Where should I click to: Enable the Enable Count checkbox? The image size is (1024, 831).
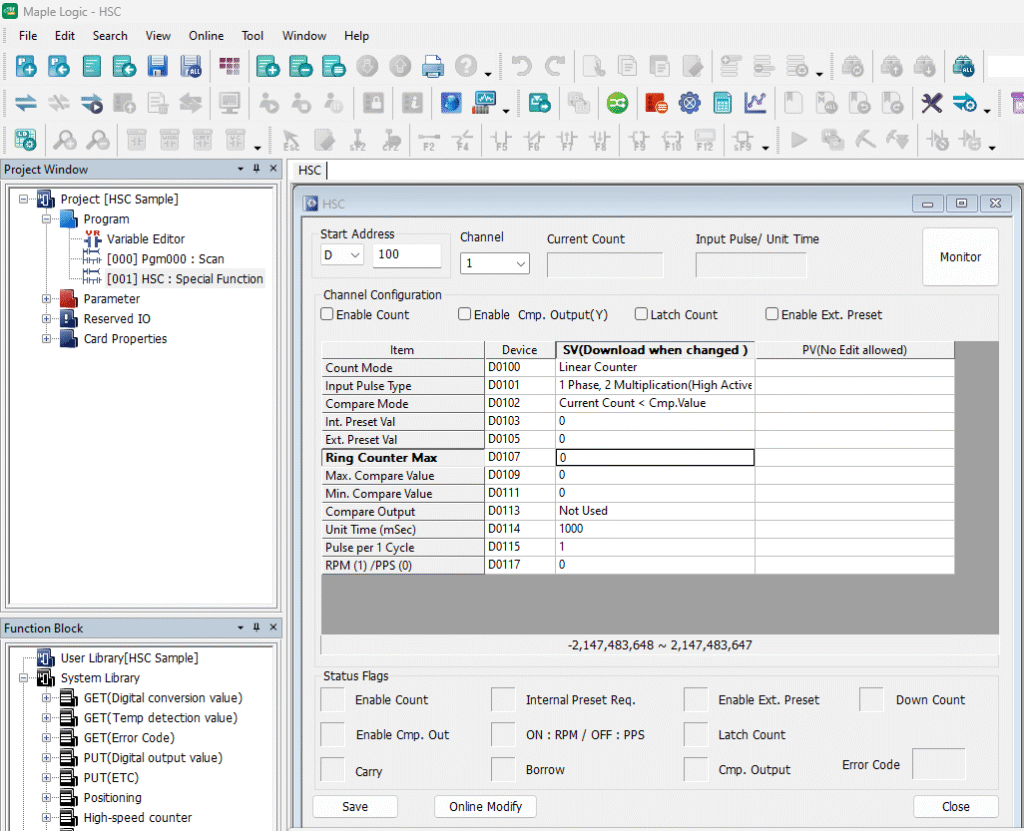[327, 314]
